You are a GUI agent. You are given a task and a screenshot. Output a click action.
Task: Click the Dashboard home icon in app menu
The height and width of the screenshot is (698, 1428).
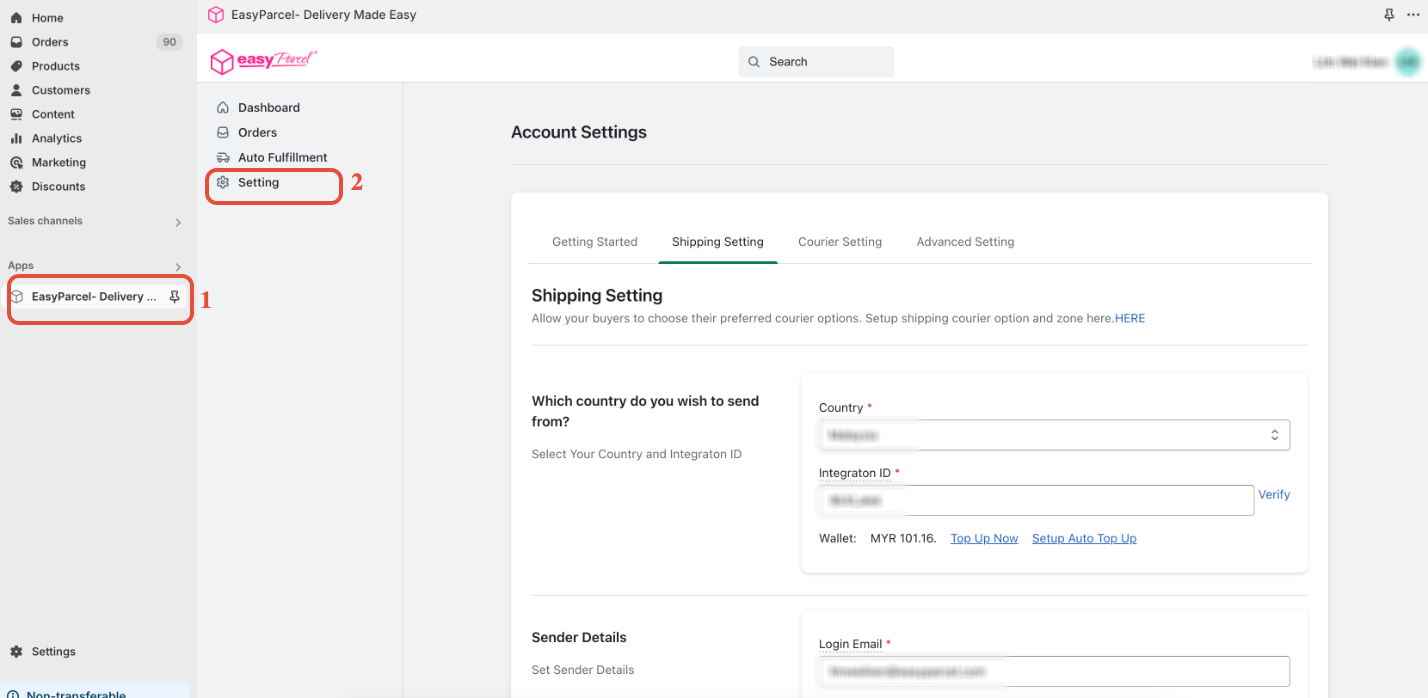click(223, 107)
